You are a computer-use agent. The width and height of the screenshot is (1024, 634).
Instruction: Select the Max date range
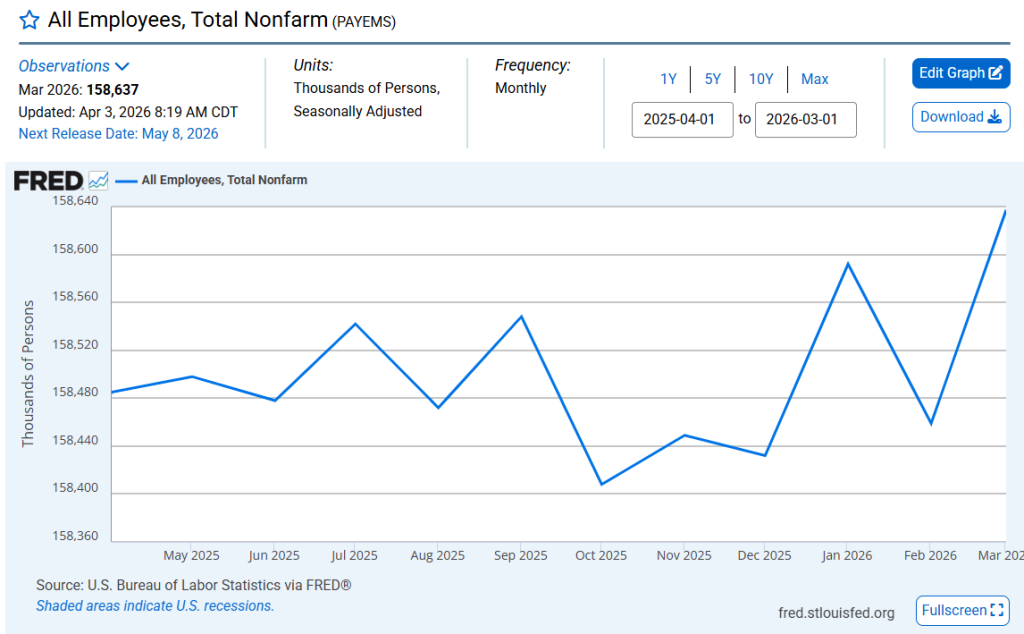click(x=814, y=79)
